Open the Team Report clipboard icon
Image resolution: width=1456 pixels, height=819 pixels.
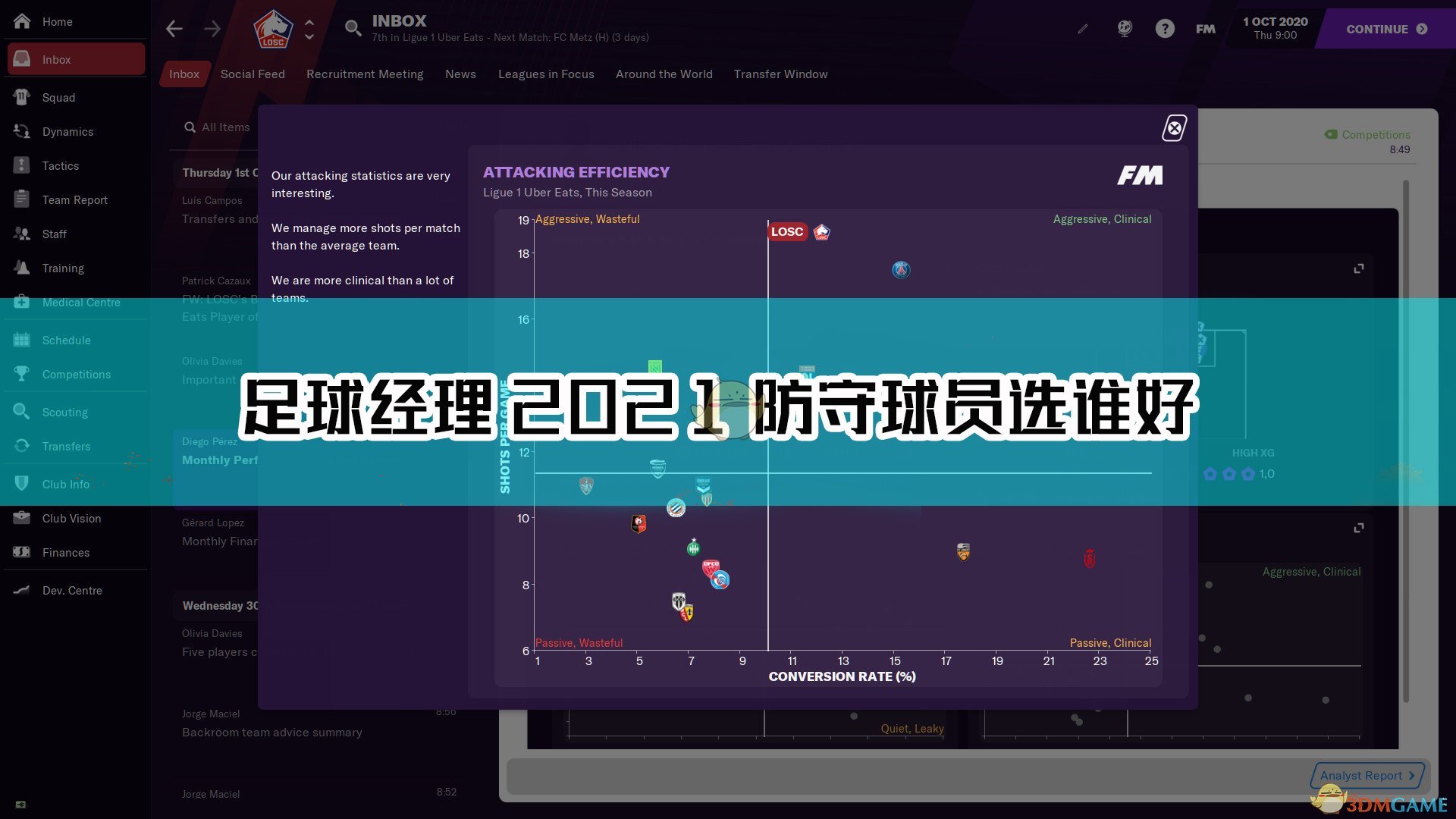(21, 199)
